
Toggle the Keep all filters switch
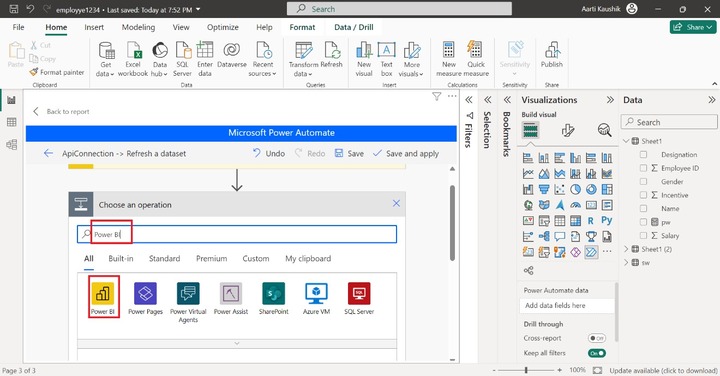point(596,353)
